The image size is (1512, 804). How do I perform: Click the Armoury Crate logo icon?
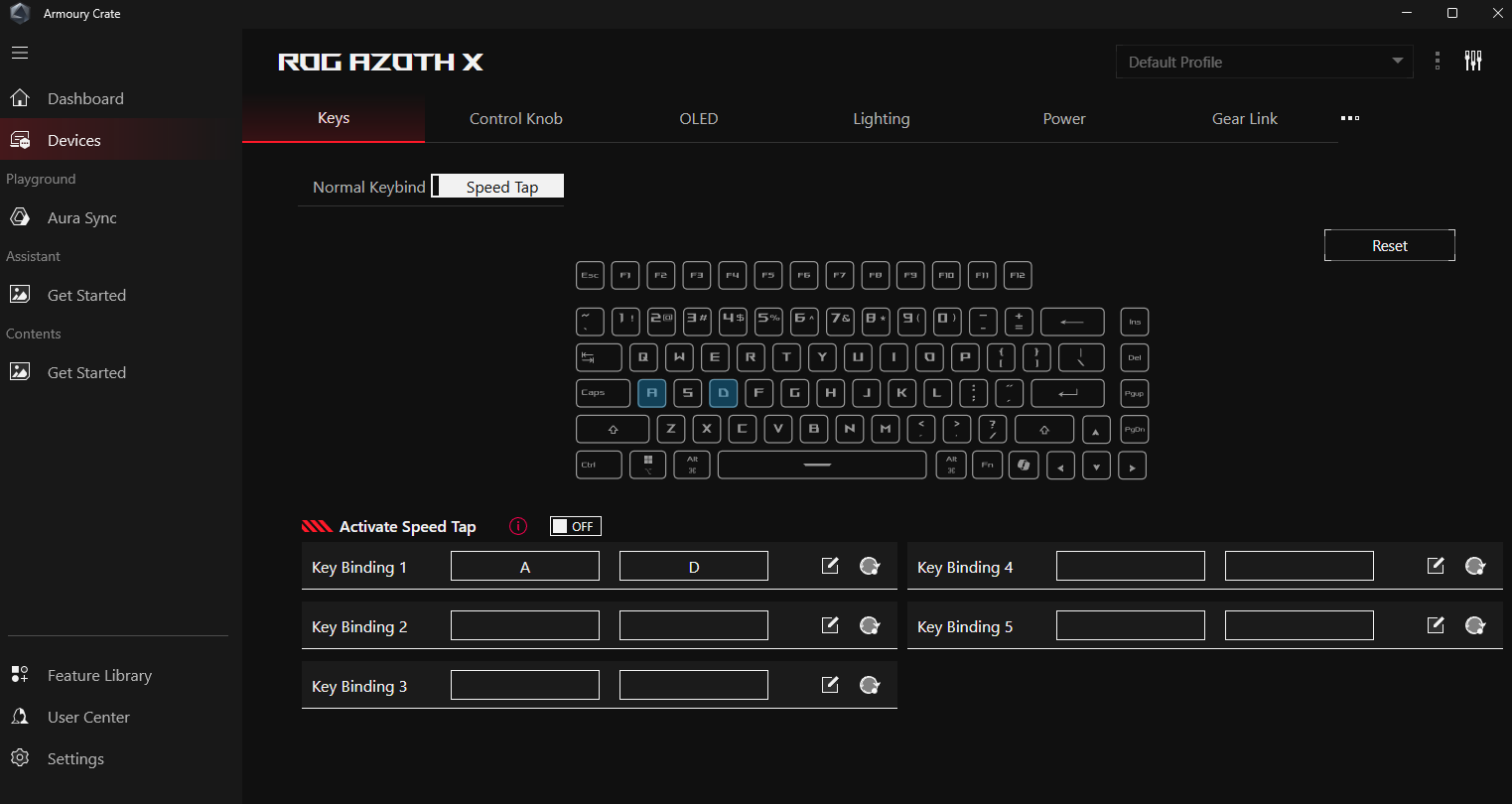(x=20, y=14)
